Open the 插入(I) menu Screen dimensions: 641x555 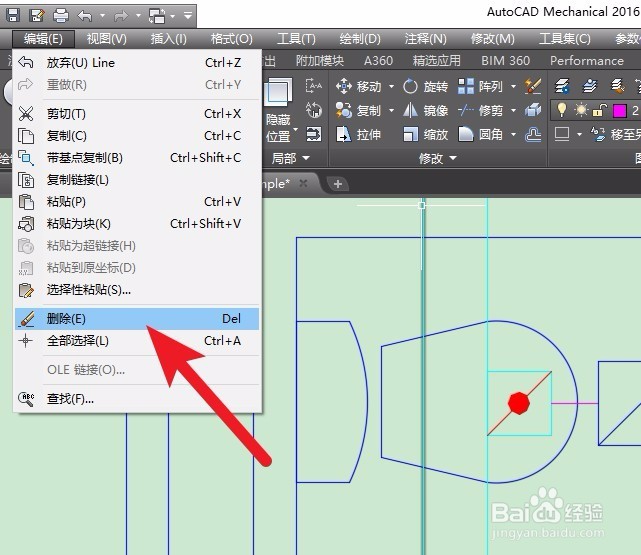(169, 39)
